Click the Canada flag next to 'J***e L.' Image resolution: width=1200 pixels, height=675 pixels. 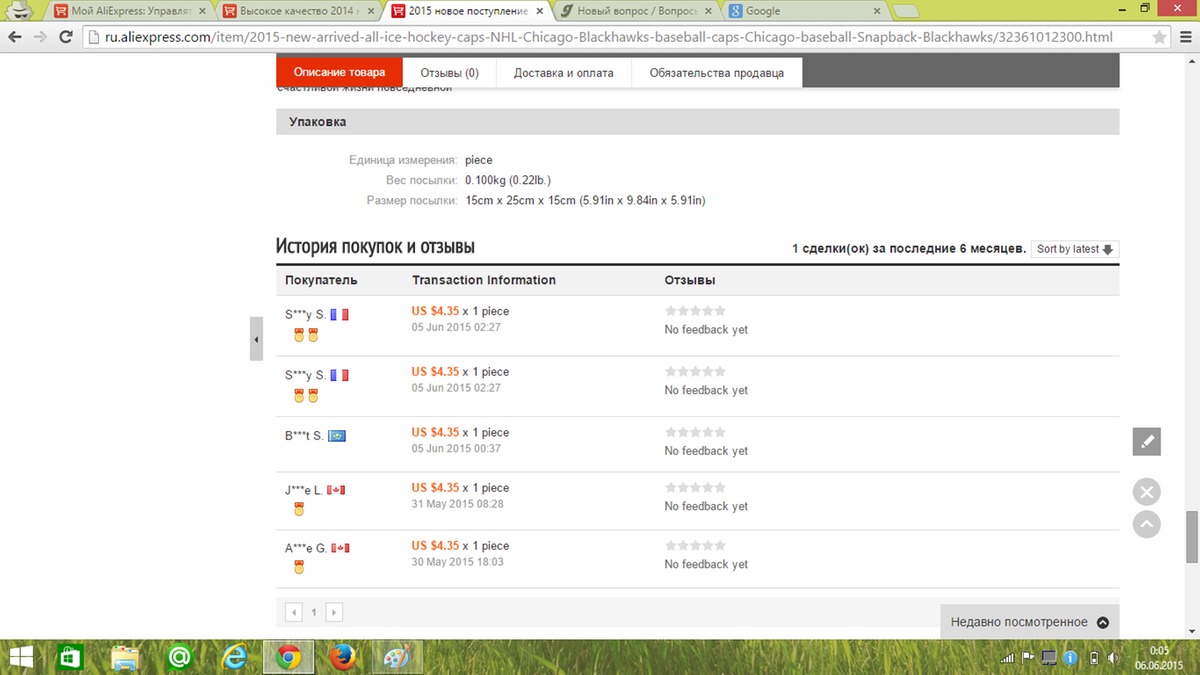coord(335,490)
